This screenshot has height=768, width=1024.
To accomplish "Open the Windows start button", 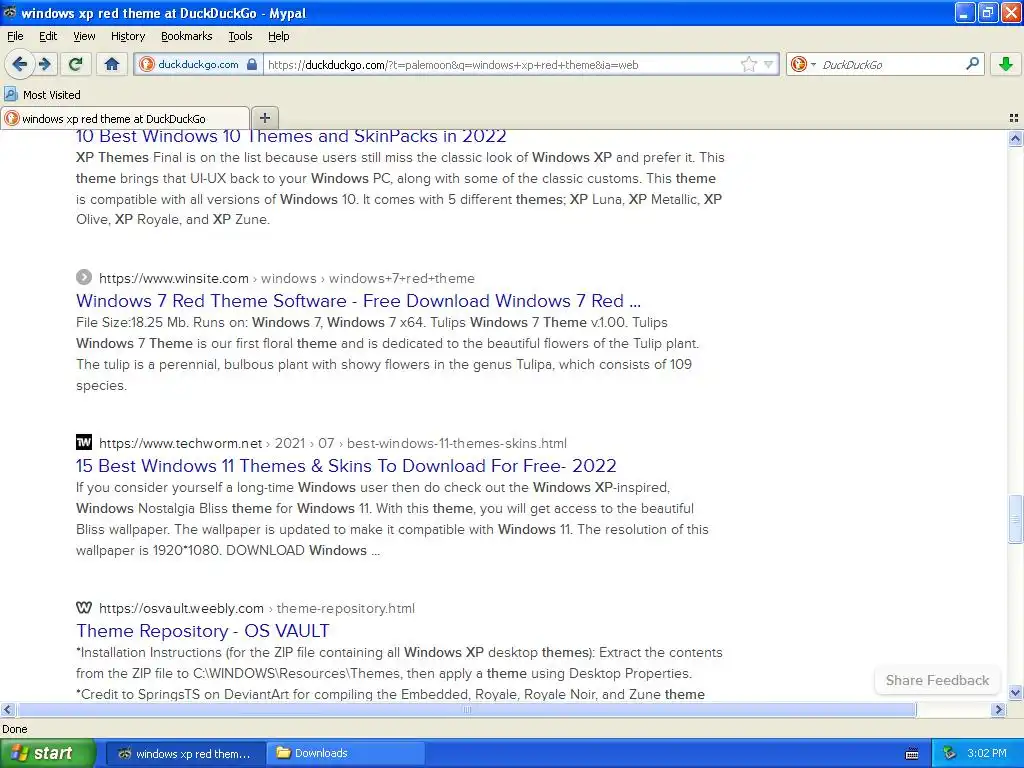I will [x=47, y=754].
